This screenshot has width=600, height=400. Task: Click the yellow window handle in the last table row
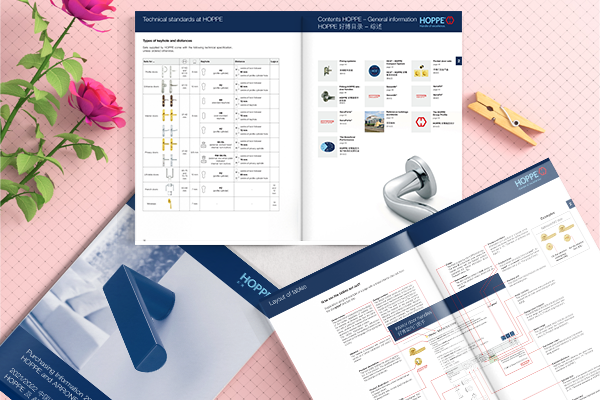point(170,203)
